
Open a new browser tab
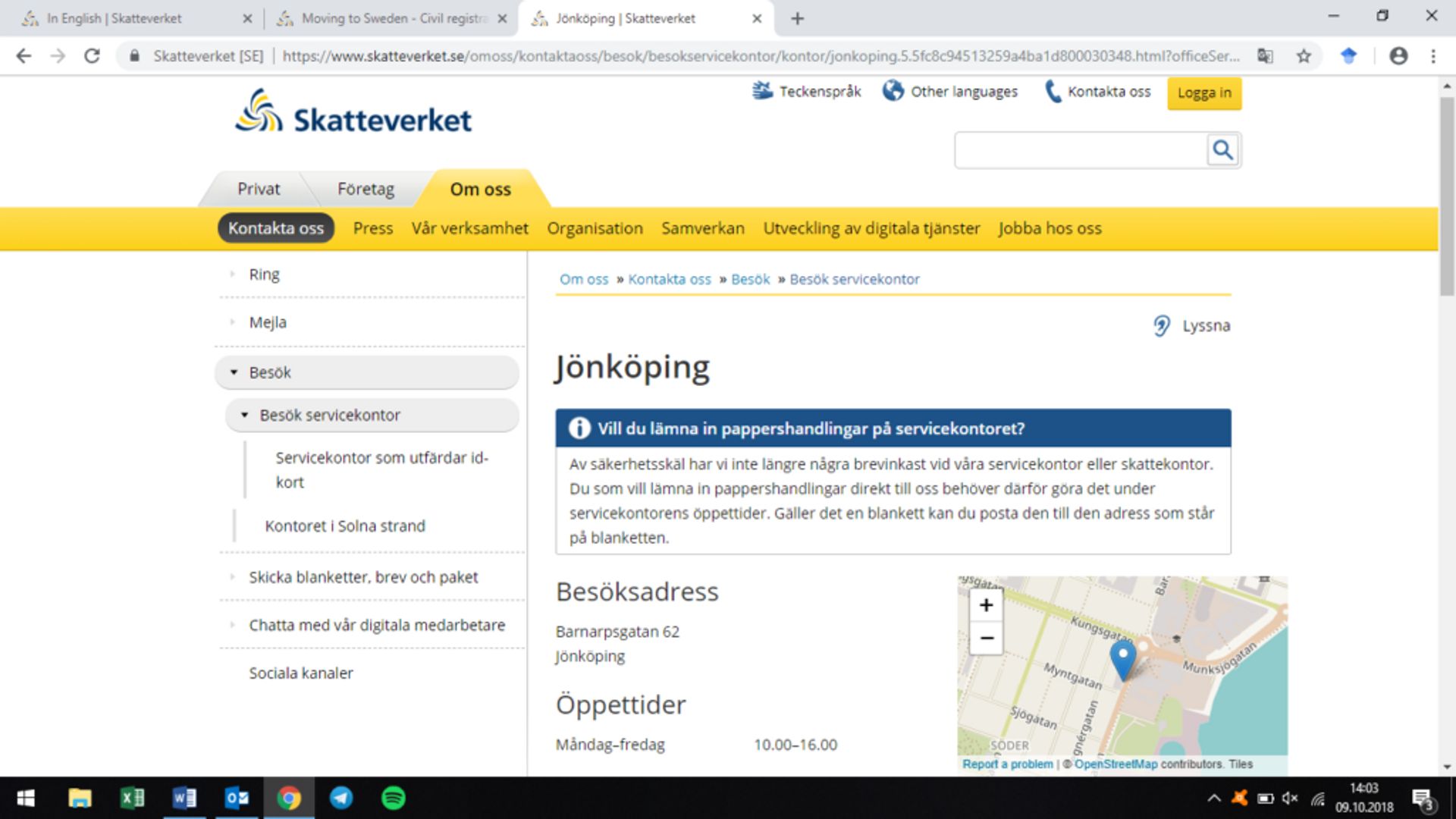[797, 18]
